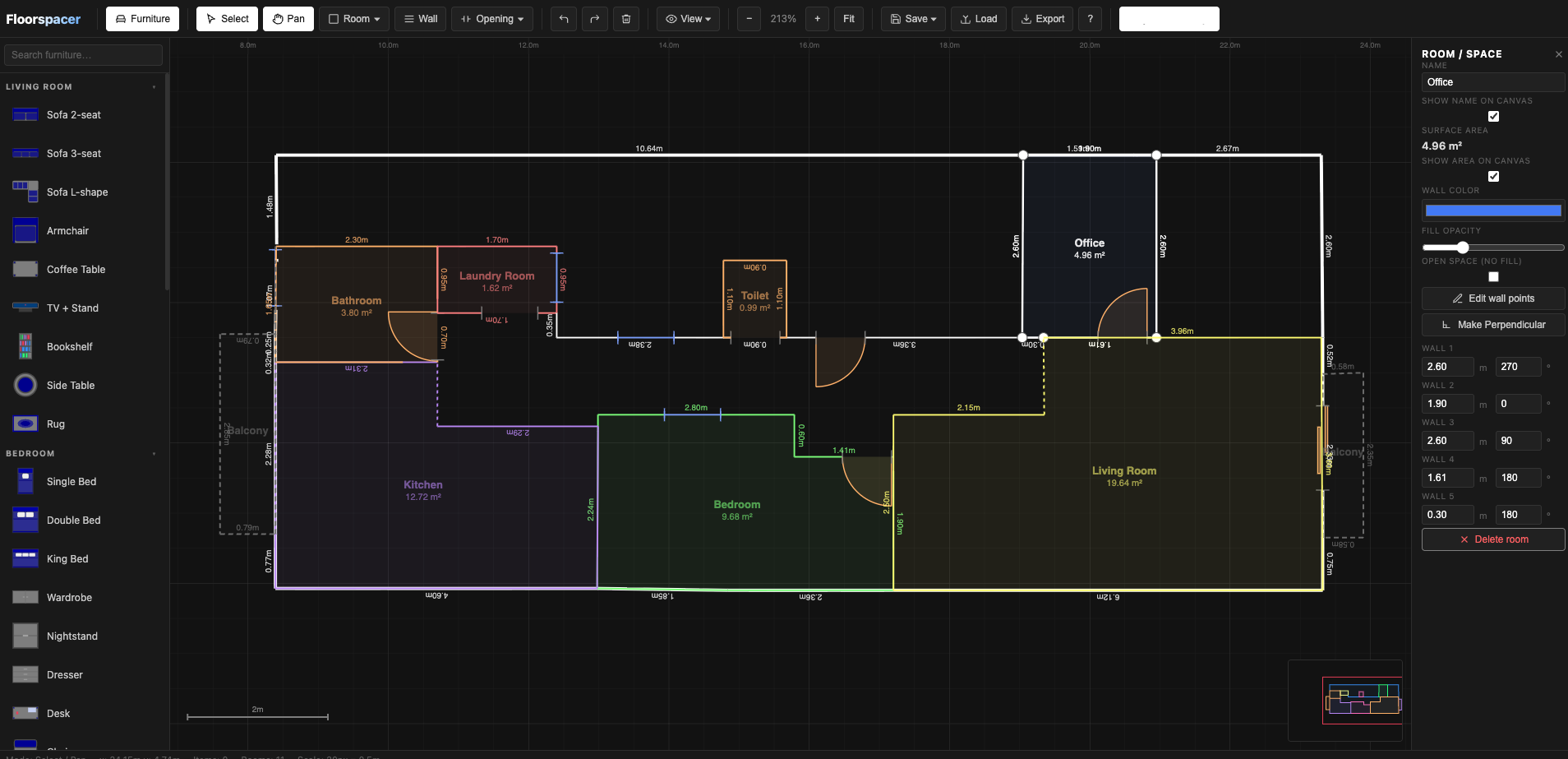Click the redo arrow icon
Viewport: 1568px width, 759px height.
pyautogui.click(x=595, y=19)
